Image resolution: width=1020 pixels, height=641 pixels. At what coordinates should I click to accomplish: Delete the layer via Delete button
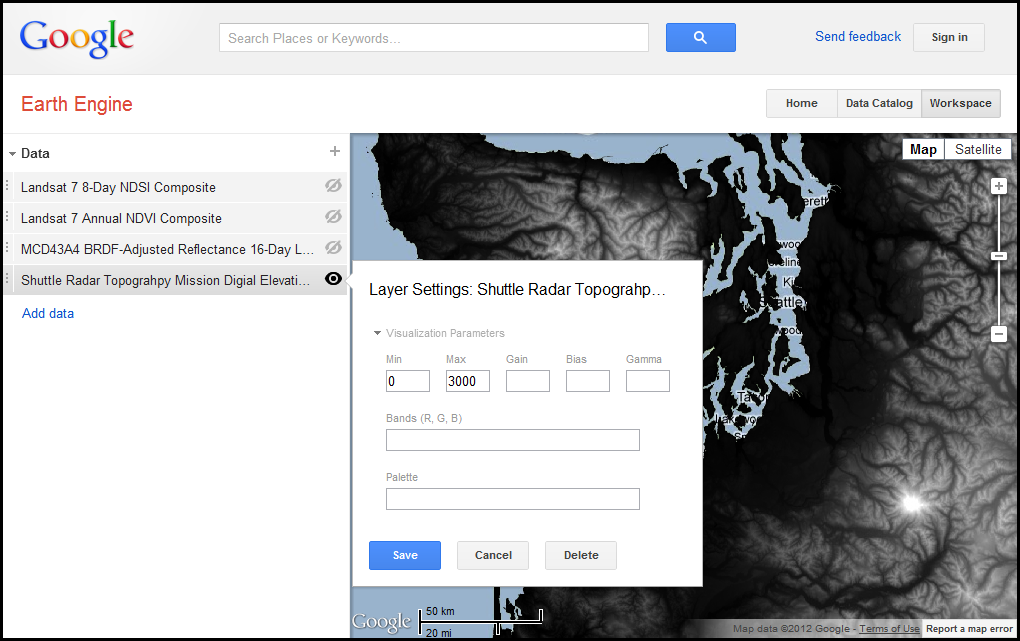pos(581,555)
